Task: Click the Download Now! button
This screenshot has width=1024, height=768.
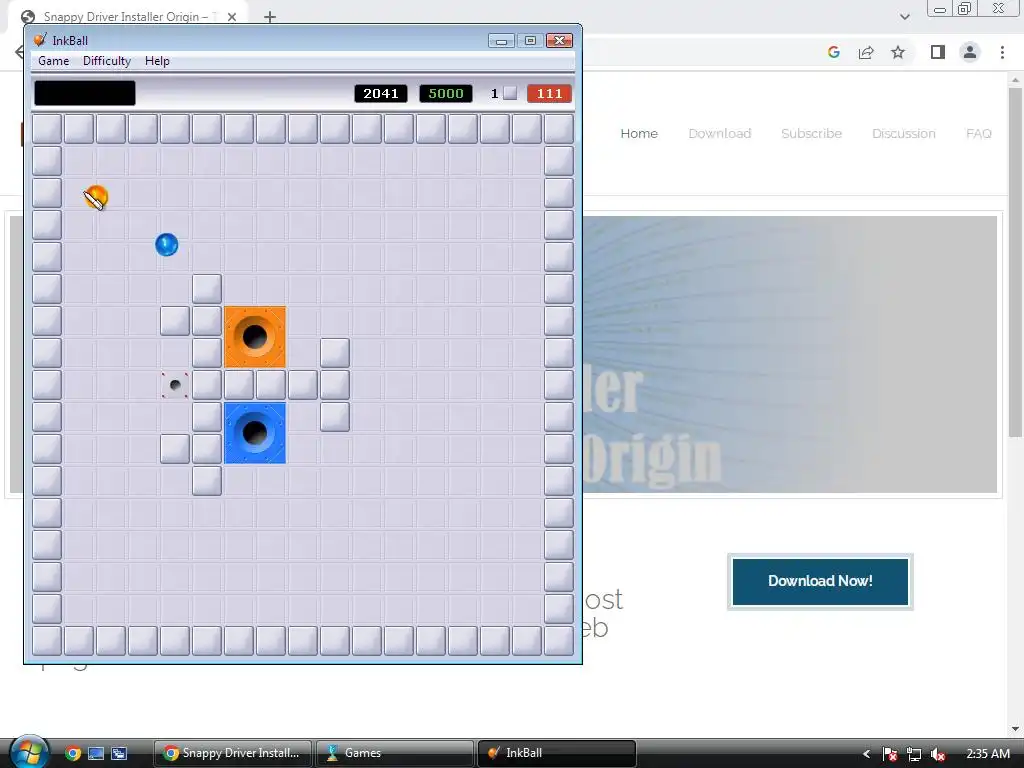Action: pos(820,581)
